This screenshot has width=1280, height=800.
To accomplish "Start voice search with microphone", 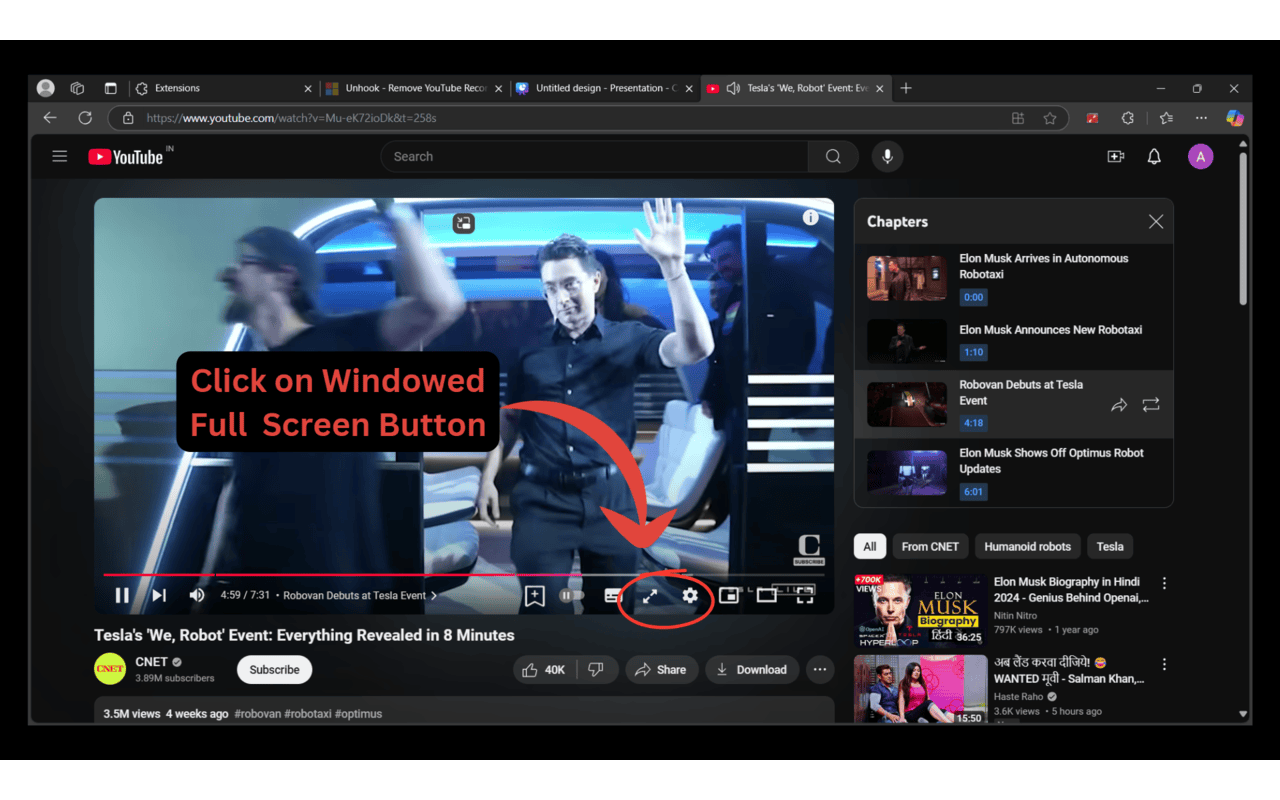I will pyautogui.click(x=887, y=156).
